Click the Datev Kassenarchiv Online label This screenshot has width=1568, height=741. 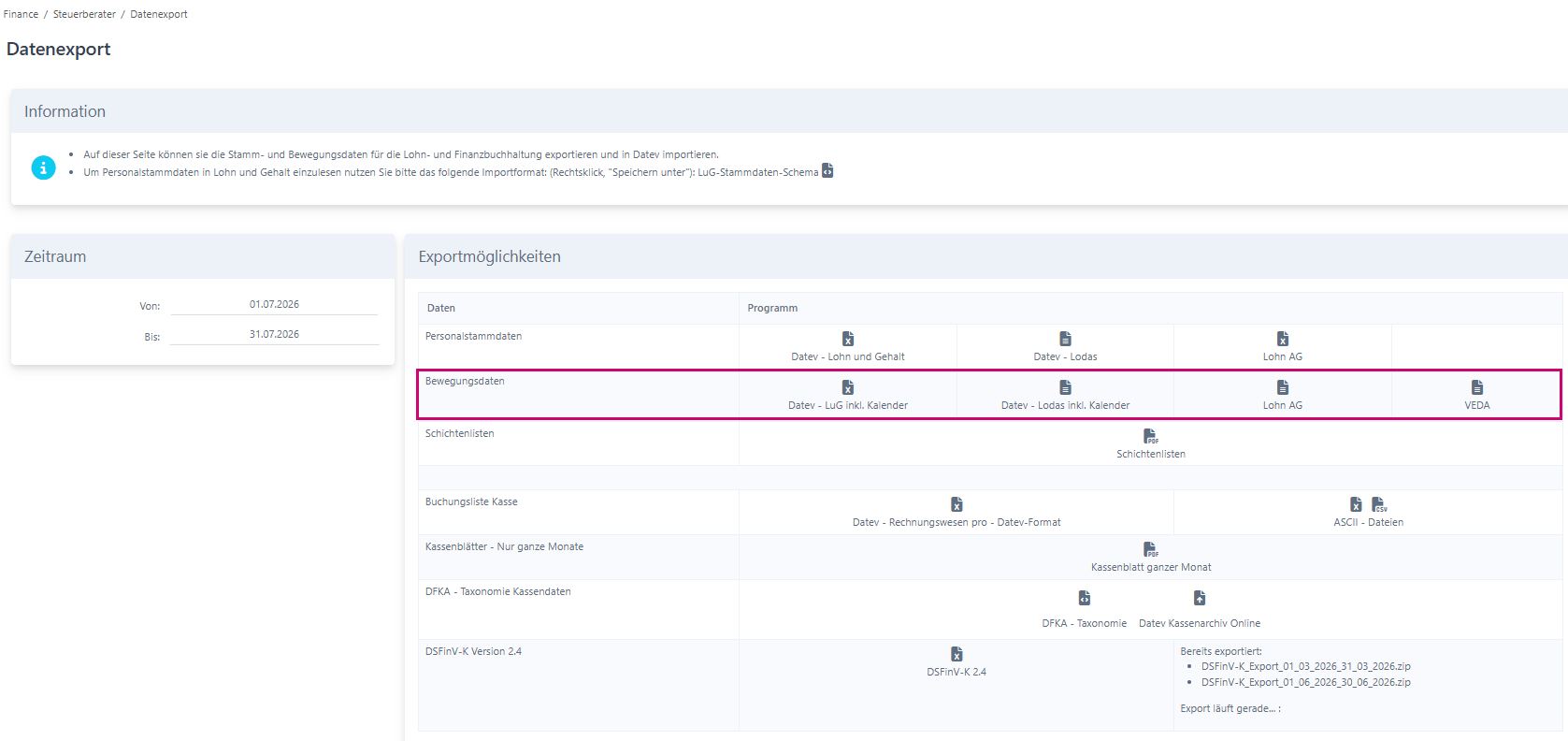point(1200,623)
